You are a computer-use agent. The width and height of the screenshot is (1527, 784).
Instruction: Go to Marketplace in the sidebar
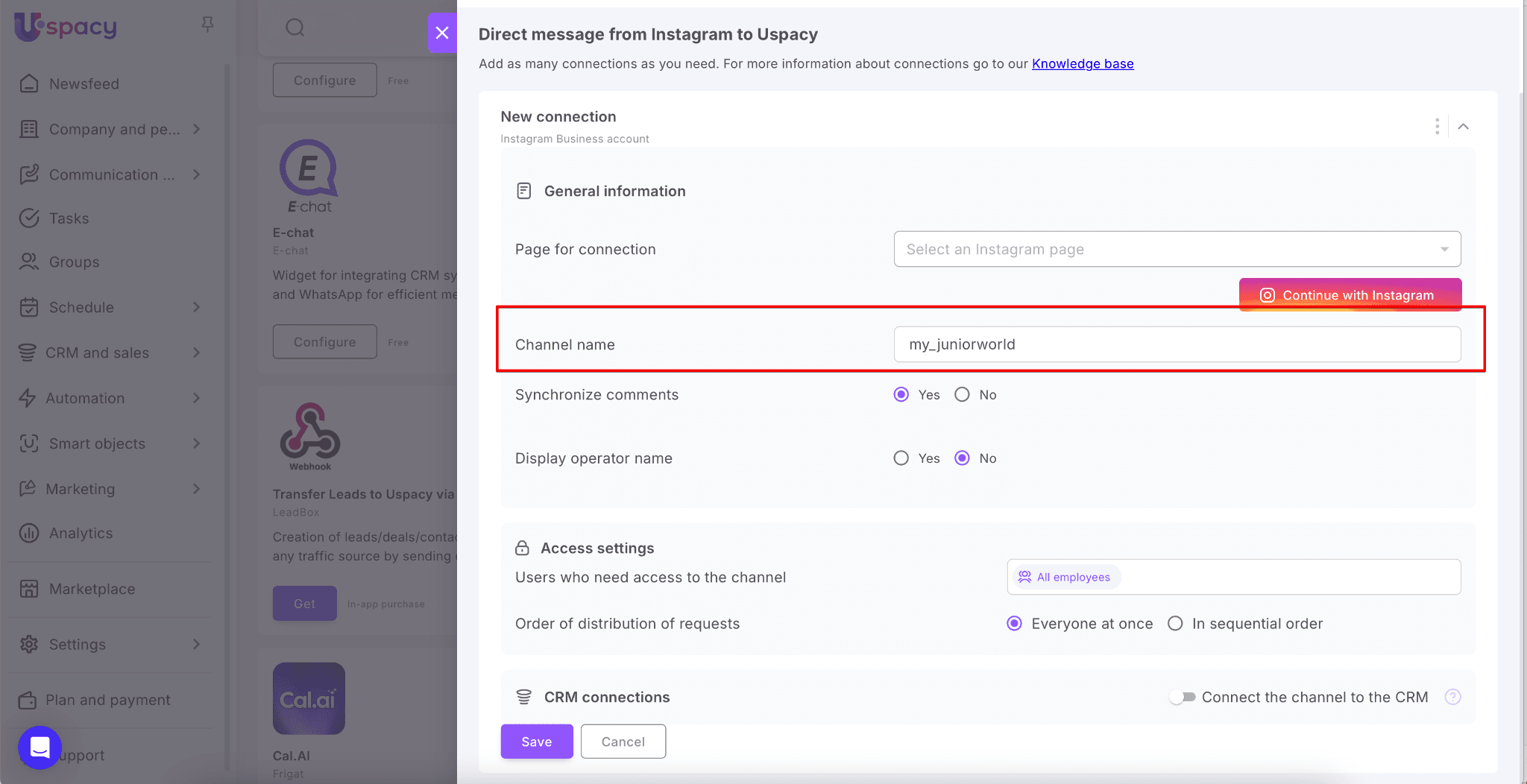(92, 589)
